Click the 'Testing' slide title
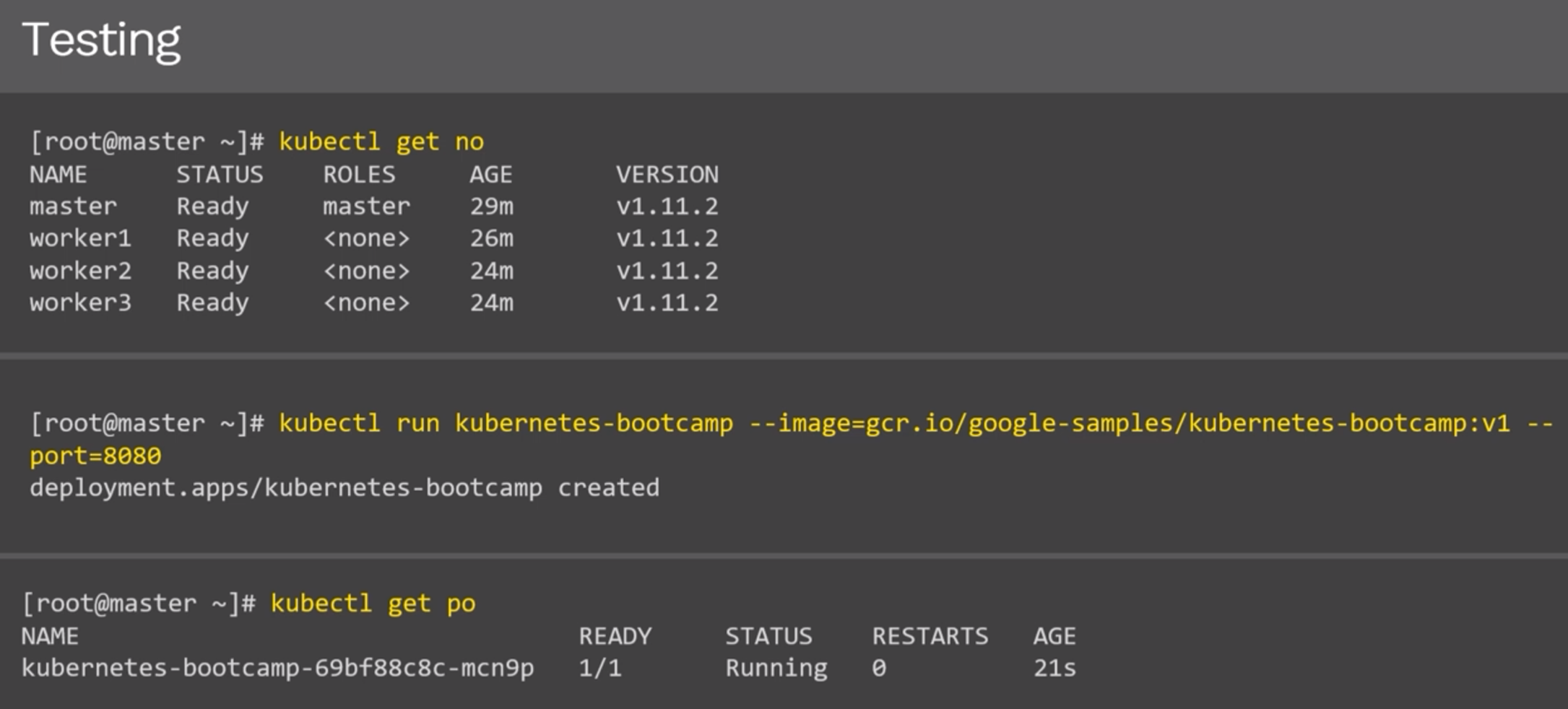This screenshot has height=709, width=1568. coord(102,40)
